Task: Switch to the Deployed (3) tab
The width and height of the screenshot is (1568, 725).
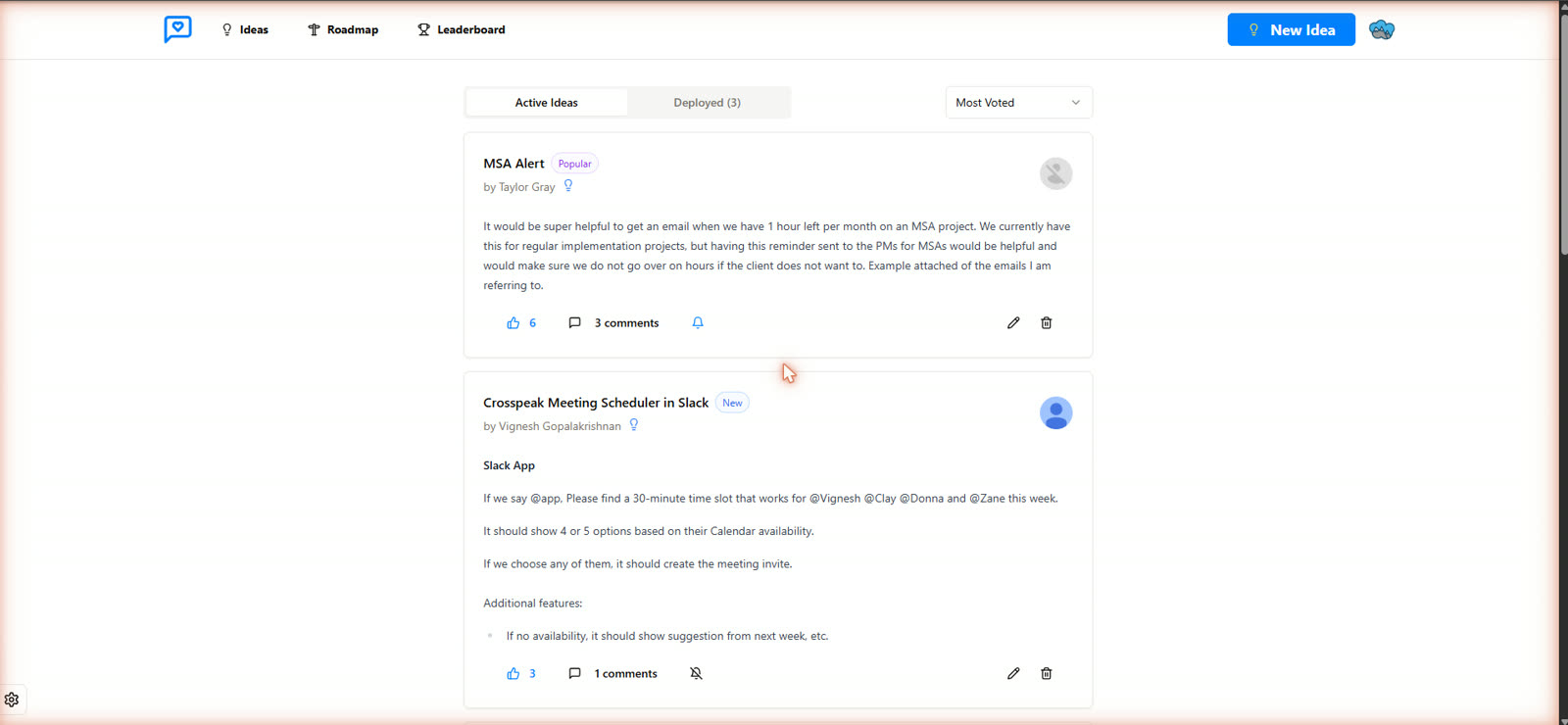Action: (x=708, y=102)
